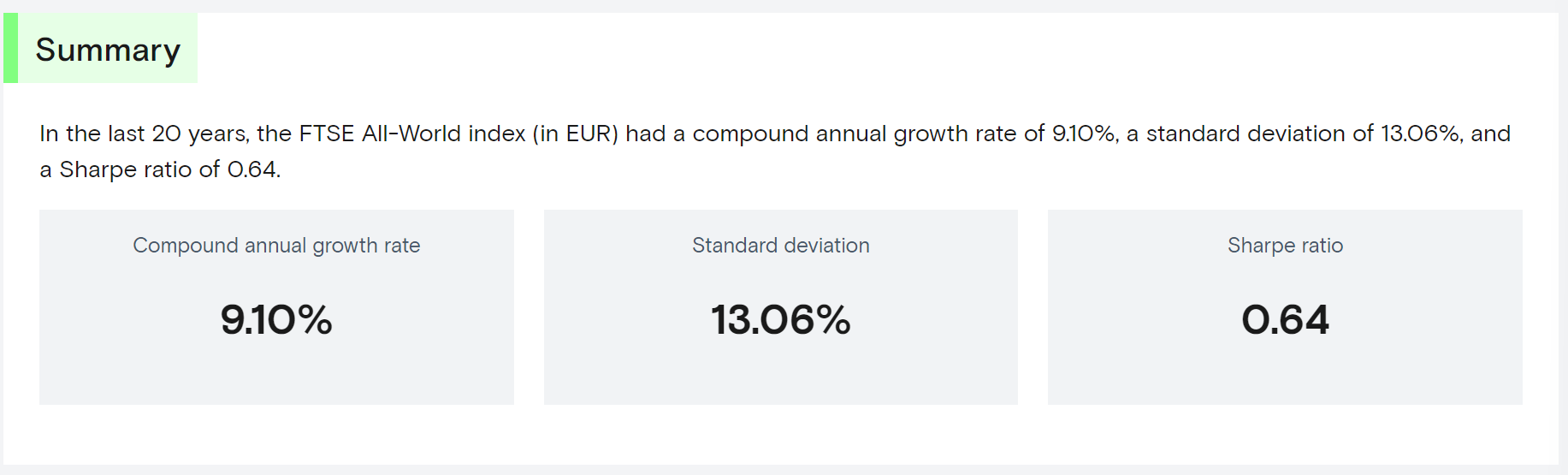Click the large 0.64 card value
This screenshot has height=475, width=1568.
(1285, 320)
